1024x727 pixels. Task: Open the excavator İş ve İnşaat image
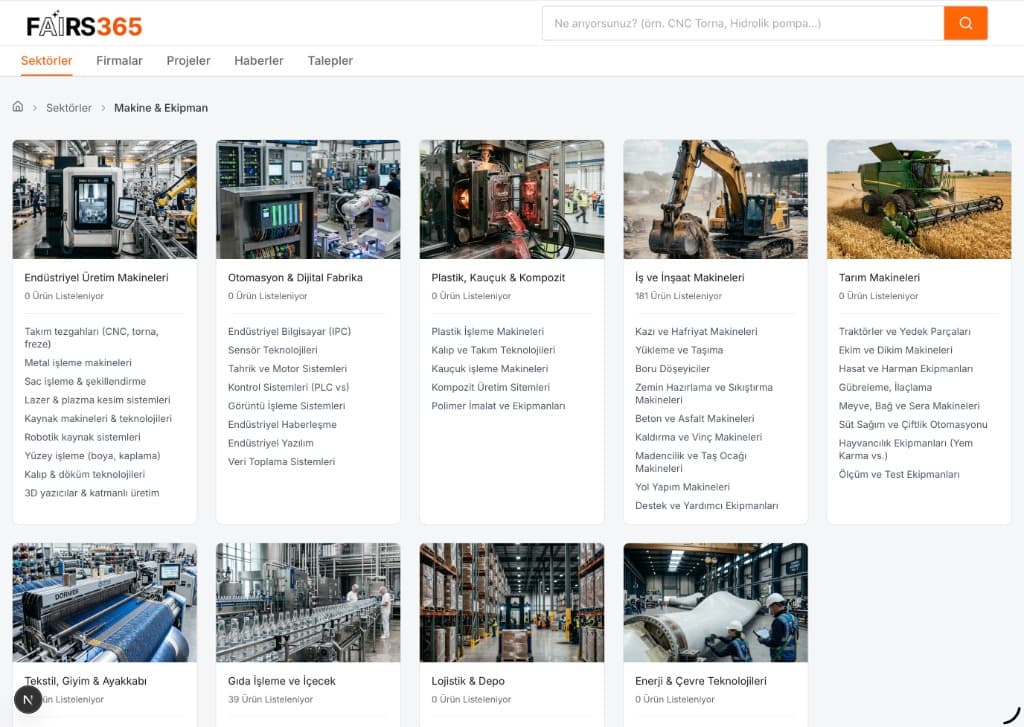(x=715, y=199)
